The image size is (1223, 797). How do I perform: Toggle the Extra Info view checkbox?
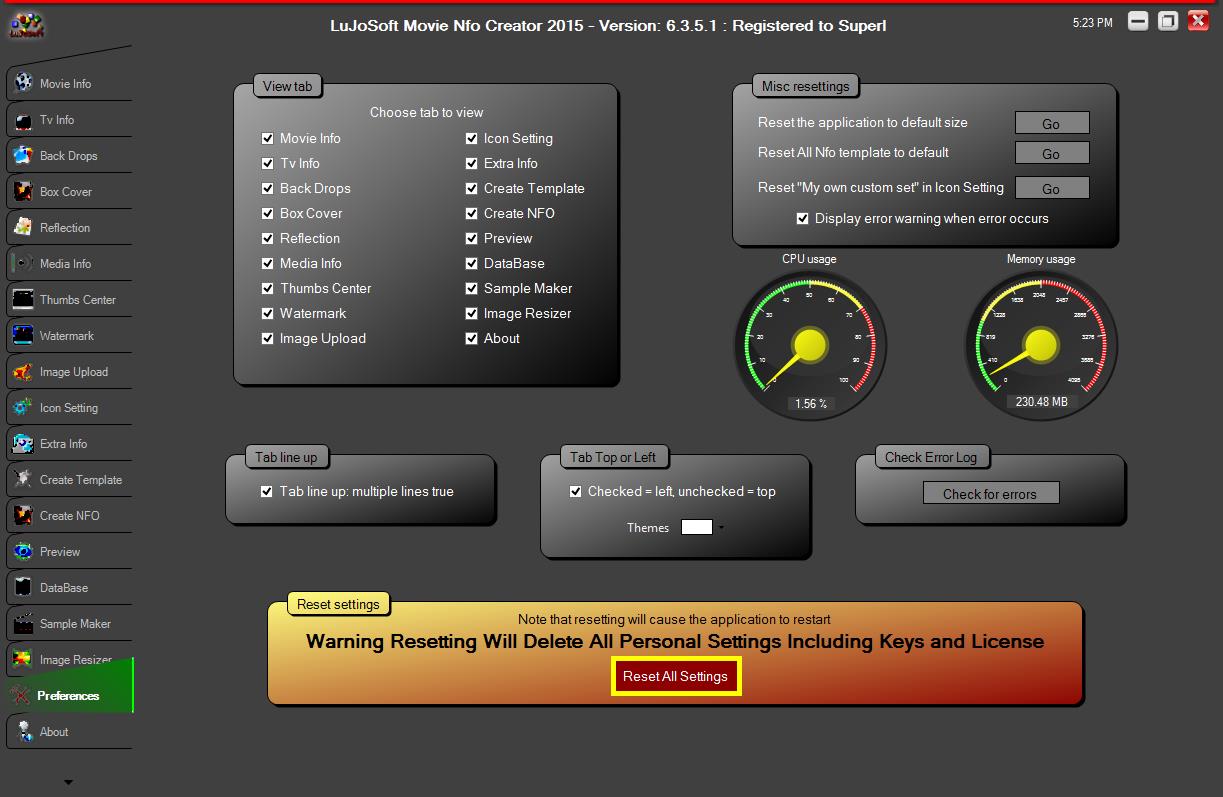pos(471,163)
